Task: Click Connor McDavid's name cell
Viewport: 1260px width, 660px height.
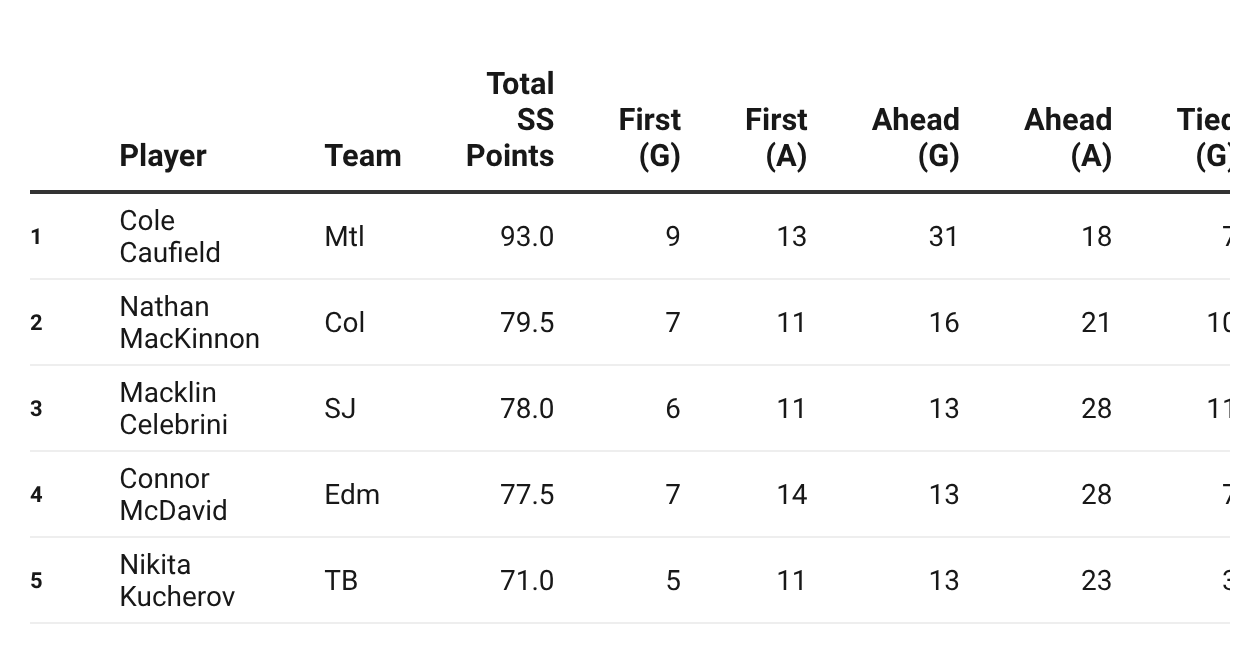Action: [x=173, y=495]
